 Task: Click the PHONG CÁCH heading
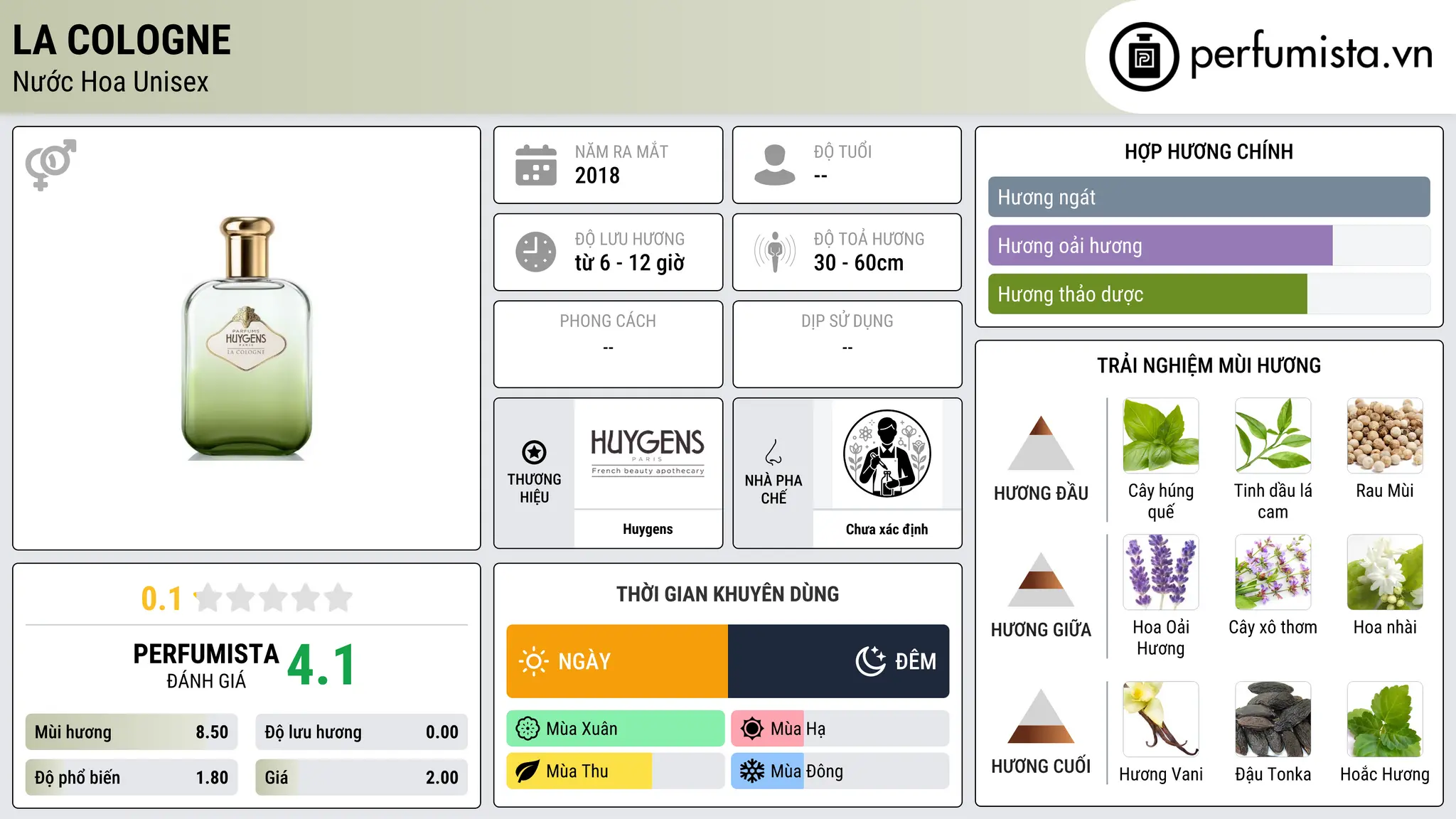608,321
